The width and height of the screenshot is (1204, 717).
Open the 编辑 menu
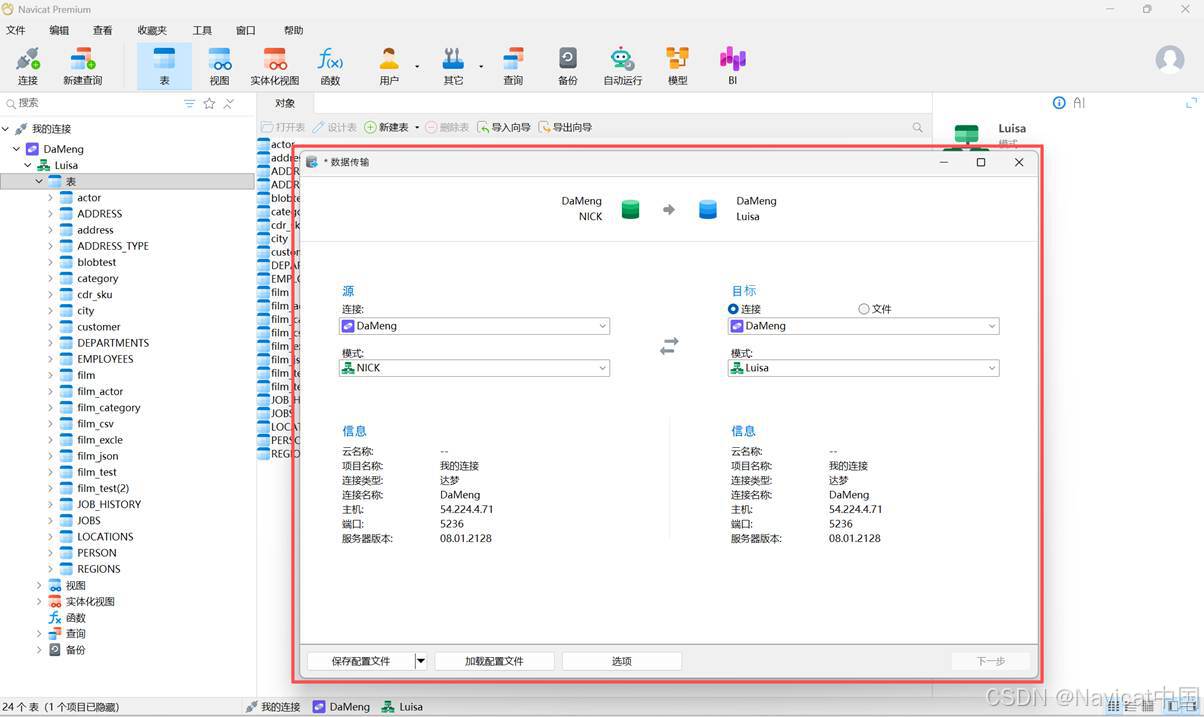coord(59,30)
